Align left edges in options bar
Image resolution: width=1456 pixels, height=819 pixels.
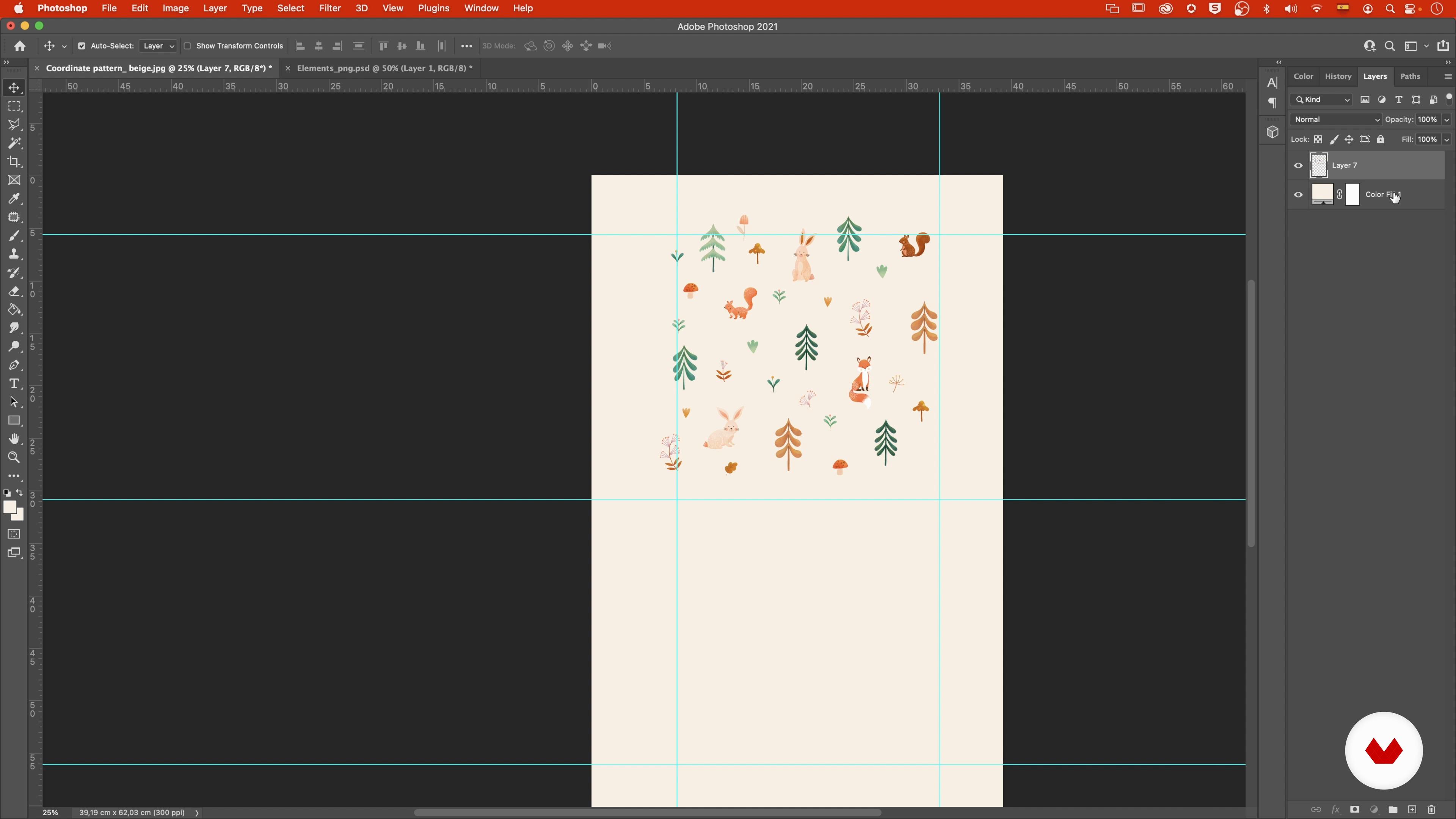coord(300,46)
